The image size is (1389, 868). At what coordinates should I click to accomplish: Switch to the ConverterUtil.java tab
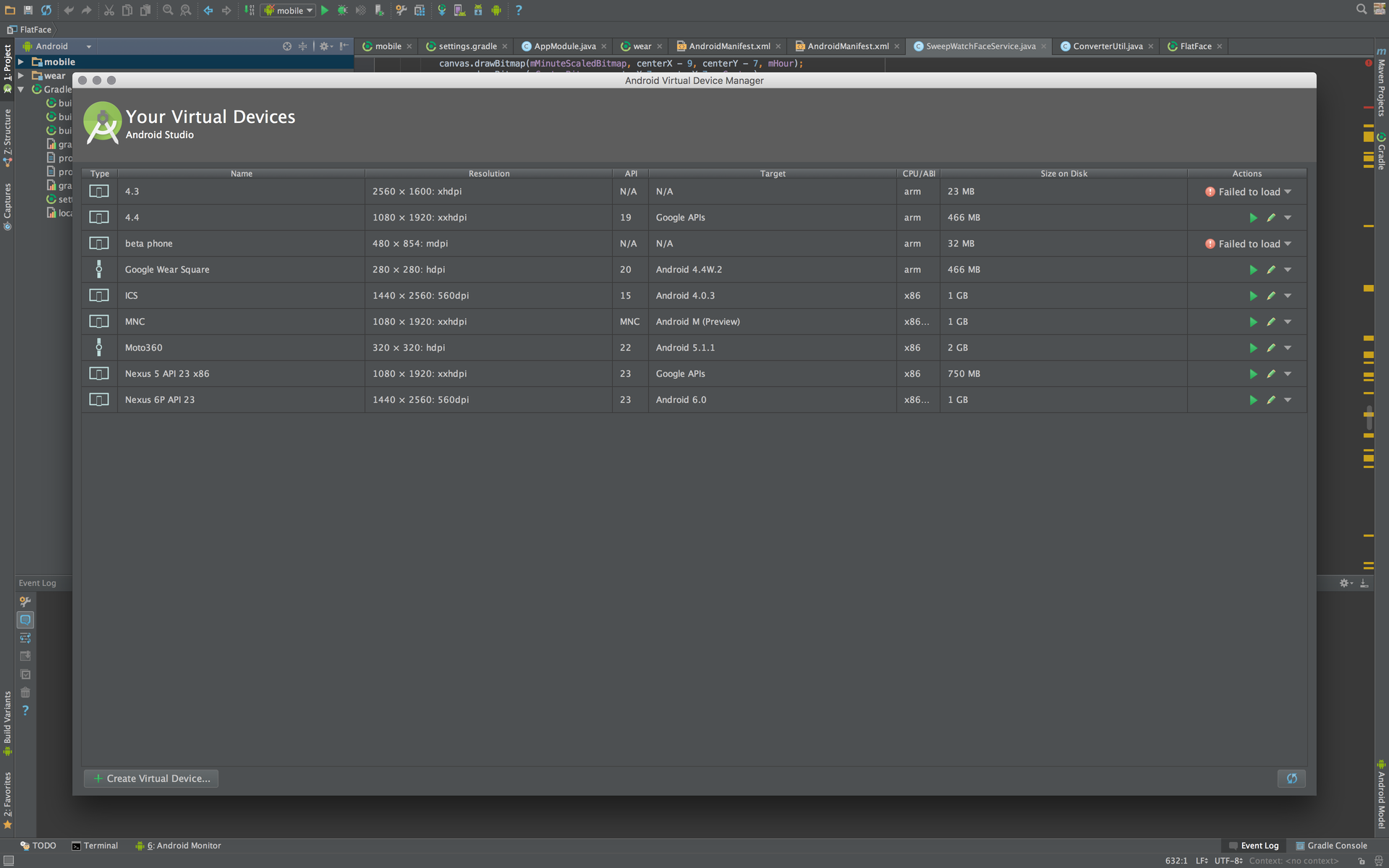(x=1107, y=46)
